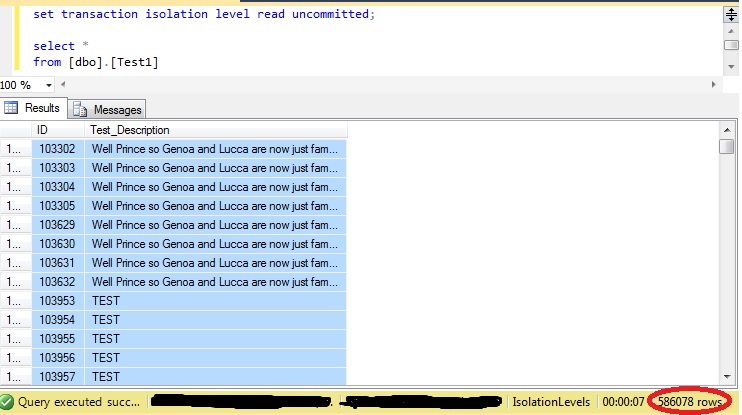Click the Messages tab icon
The width and height of the screenshot is (742, 415).
pos(80,109)
